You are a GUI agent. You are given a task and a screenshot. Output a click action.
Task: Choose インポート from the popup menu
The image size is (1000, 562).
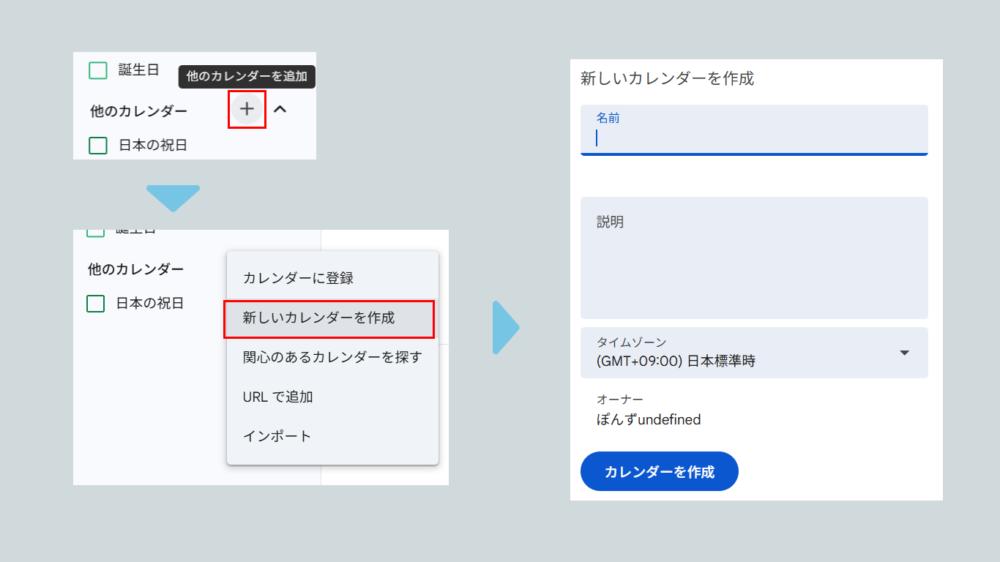pyautogui.click(x=277, y=436)
